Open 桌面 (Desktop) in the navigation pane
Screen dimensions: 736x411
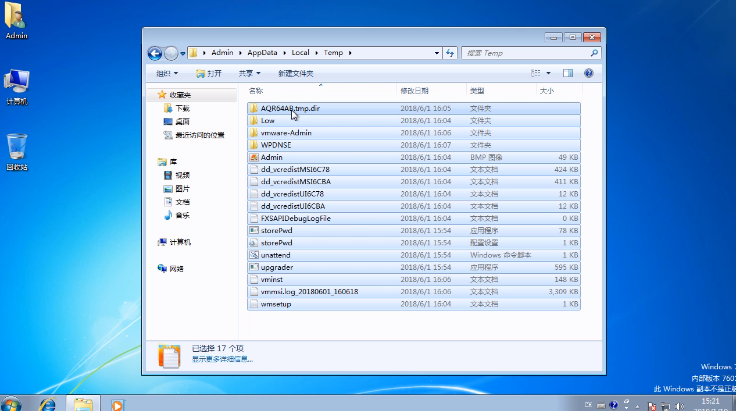click(176, 122)
